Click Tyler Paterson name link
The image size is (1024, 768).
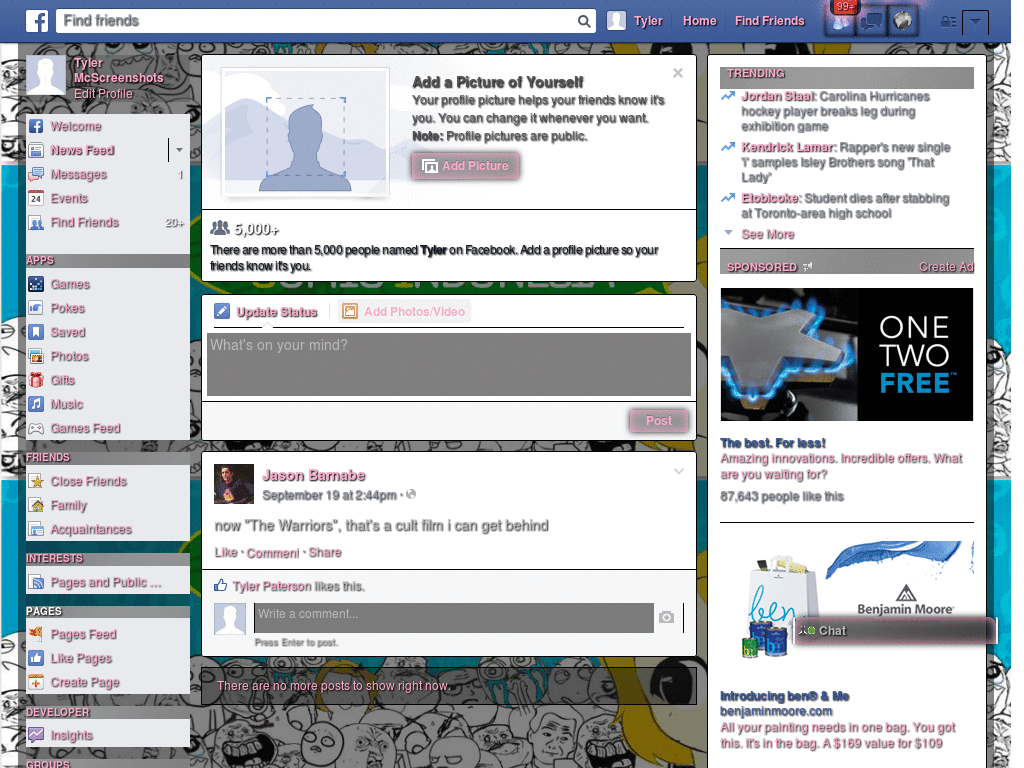pos(272,586)
